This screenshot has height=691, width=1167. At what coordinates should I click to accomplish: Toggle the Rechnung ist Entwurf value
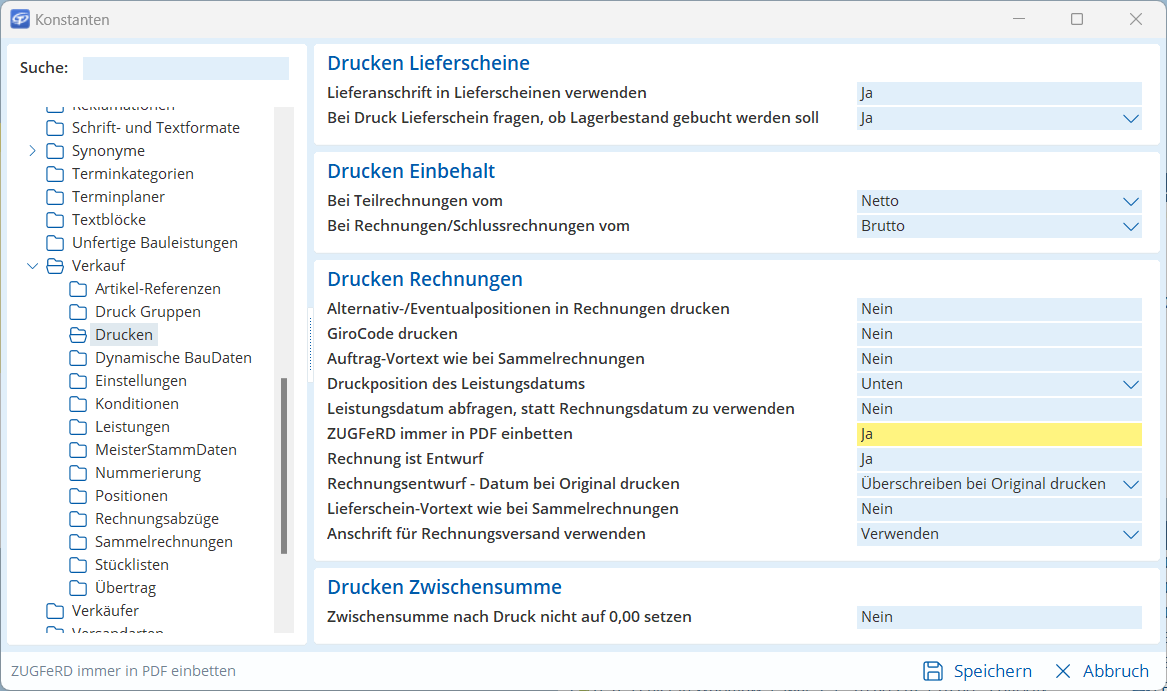(x=998, y=459)
